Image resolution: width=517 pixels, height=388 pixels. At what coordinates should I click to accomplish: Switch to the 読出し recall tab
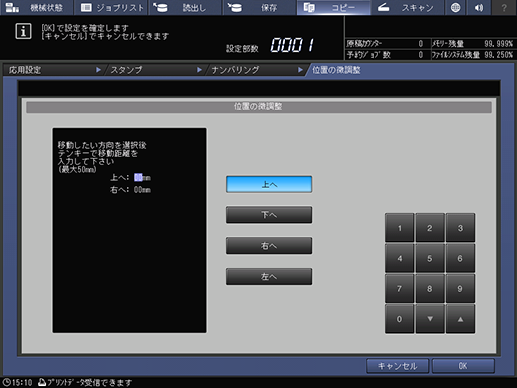pos(185,7)
